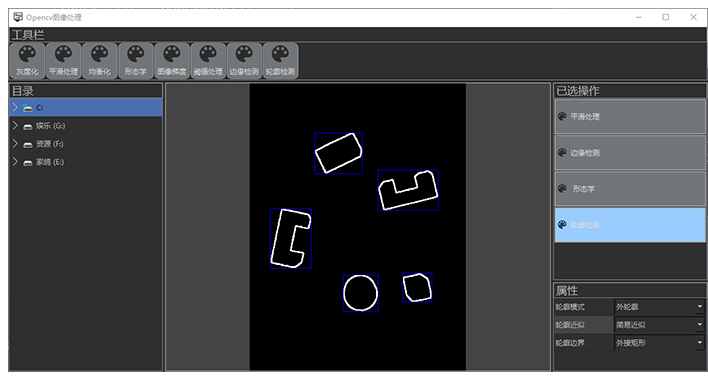Screen dimensions: 708x378
Task: Open the 轮廓模式 dropdown showing 外轮廓
Action: pyautogui.click(x=660, y=307)
